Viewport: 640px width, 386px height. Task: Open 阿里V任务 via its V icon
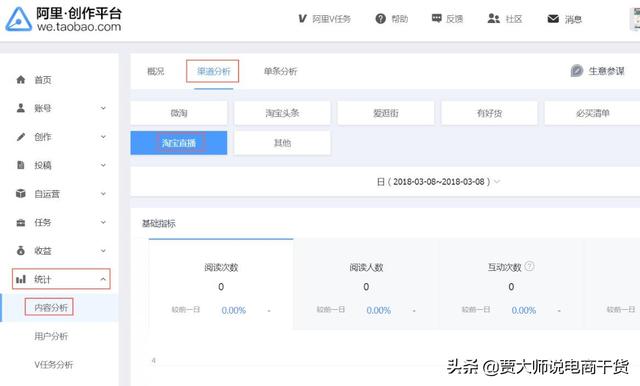pyautogui.click(x=302, y=19)
